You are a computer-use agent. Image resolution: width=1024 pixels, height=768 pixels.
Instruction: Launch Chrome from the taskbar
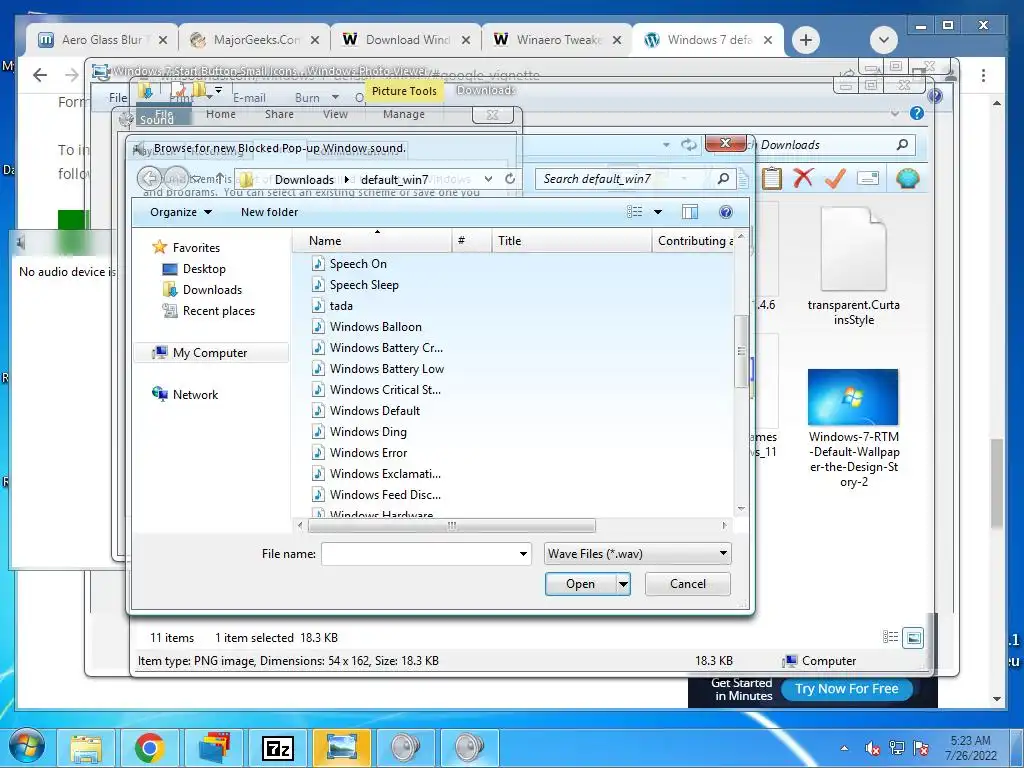tap(149, 747)
